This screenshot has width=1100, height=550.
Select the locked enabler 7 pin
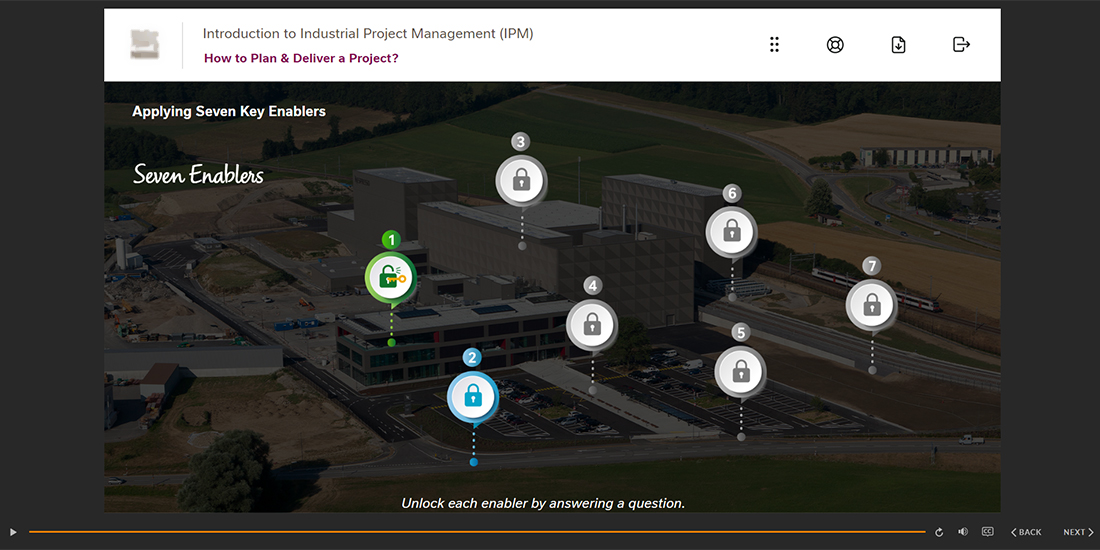(x=872, y=305)
